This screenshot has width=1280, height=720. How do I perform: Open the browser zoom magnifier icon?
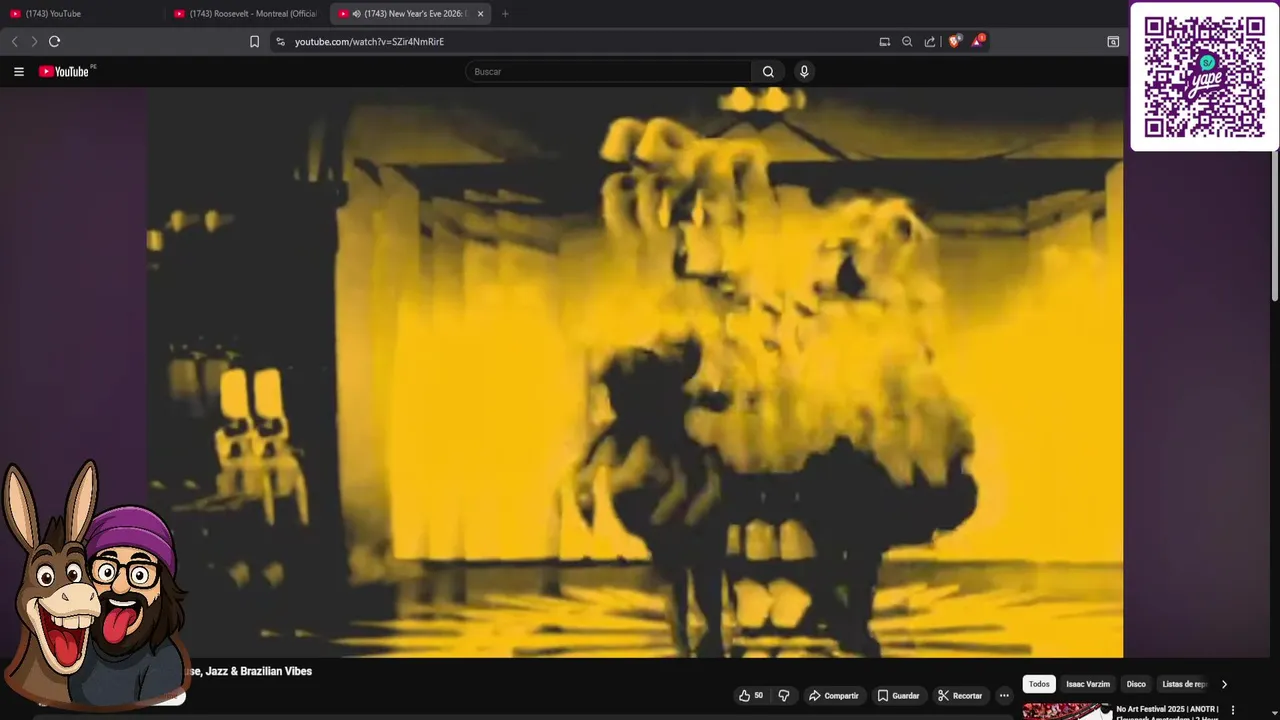click(x=907, y=41)
